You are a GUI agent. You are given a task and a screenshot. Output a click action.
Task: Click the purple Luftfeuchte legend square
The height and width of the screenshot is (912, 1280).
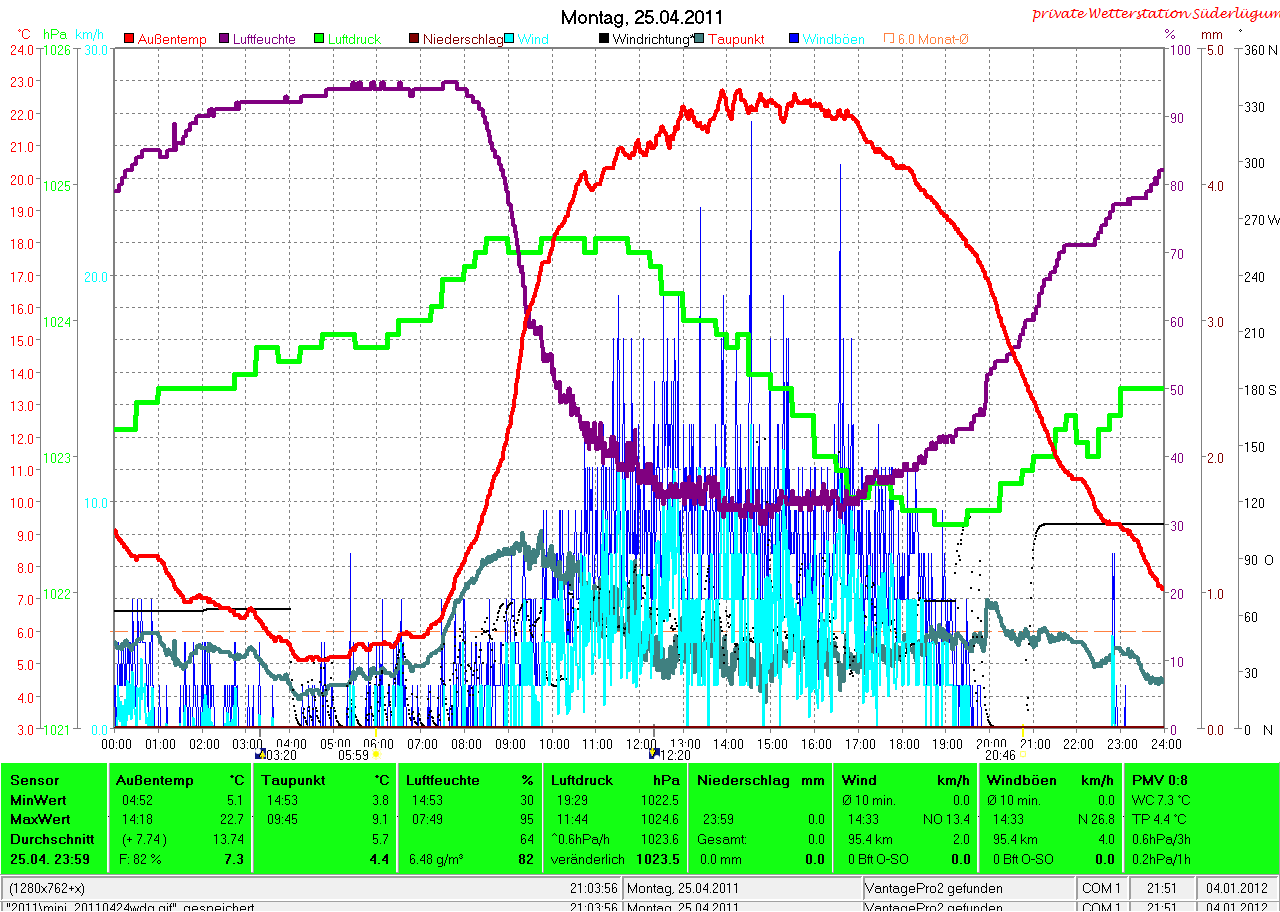[225, 39]
